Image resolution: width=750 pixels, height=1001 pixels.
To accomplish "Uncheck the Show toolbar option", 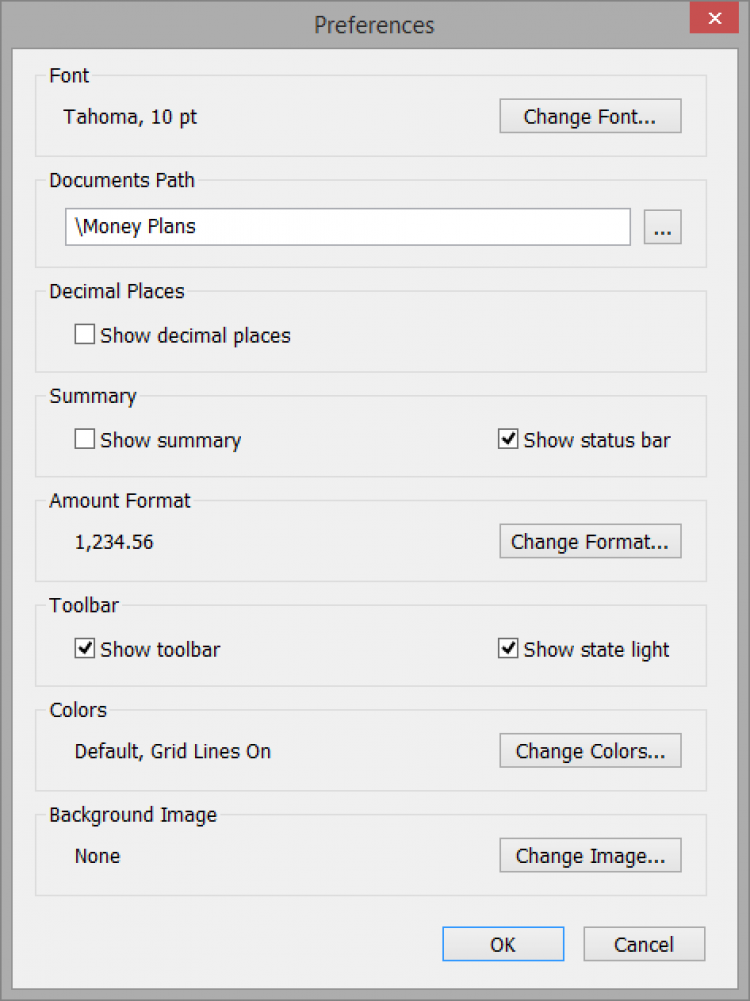I will [85, 649].
